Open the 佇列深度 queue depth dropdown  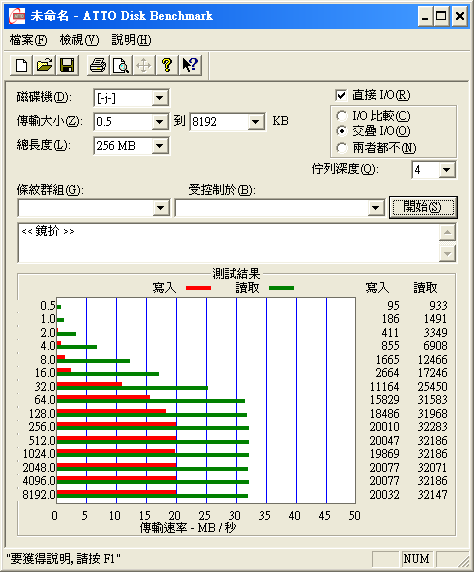click(x=447, y=170)
